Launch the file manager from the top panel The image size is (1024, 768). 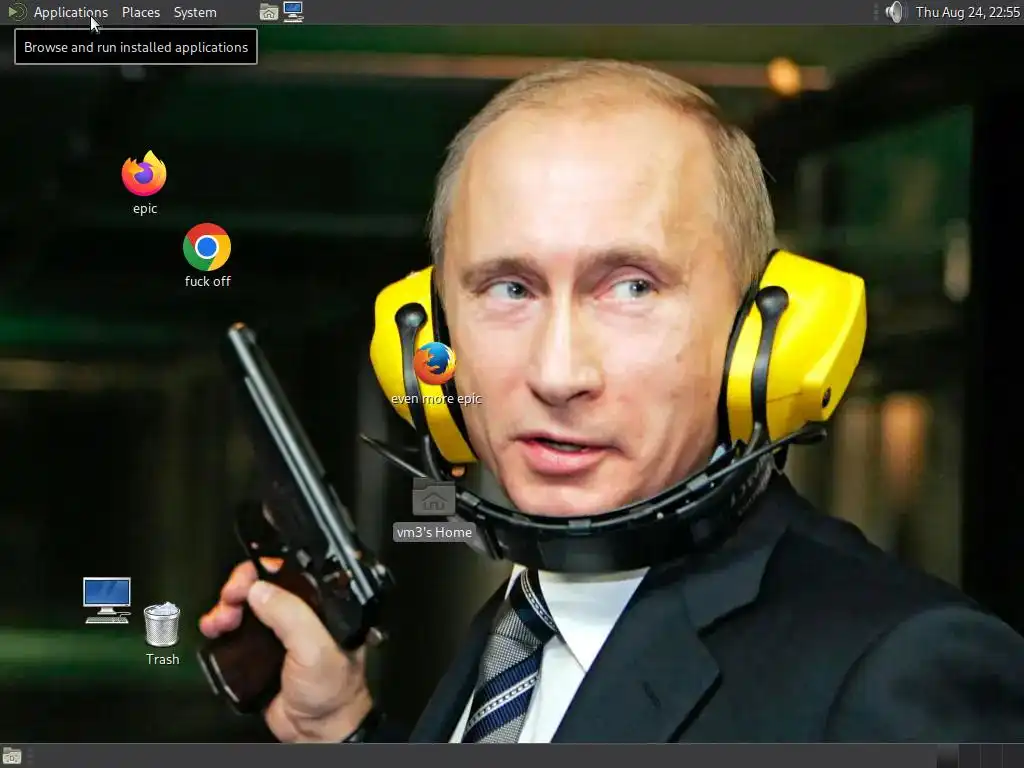click(x=268, y=12)
